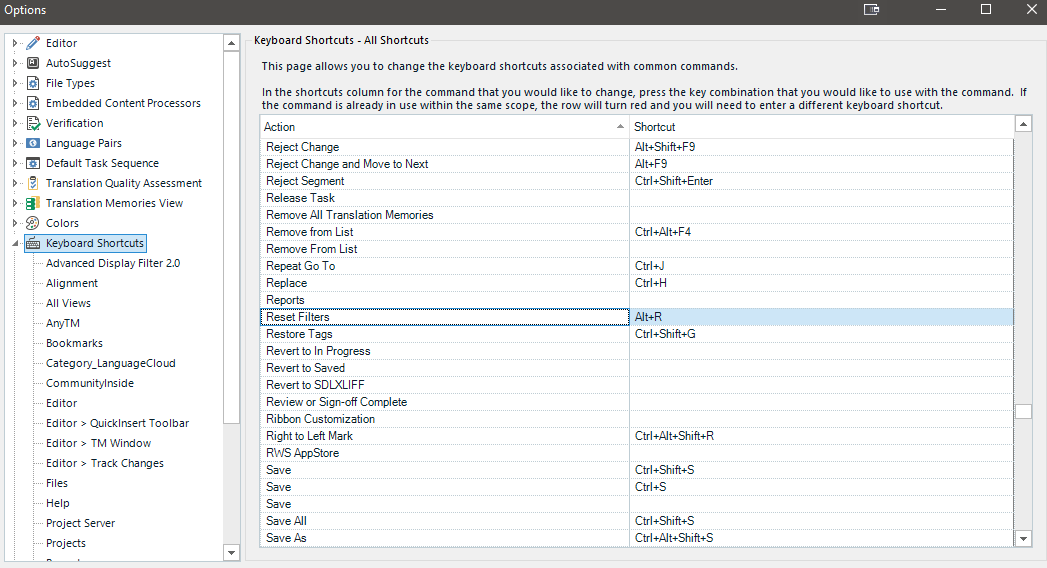This screenshot has width=1047, height=568.
Task: Expand the Colors node
Action: coord(15,224)
